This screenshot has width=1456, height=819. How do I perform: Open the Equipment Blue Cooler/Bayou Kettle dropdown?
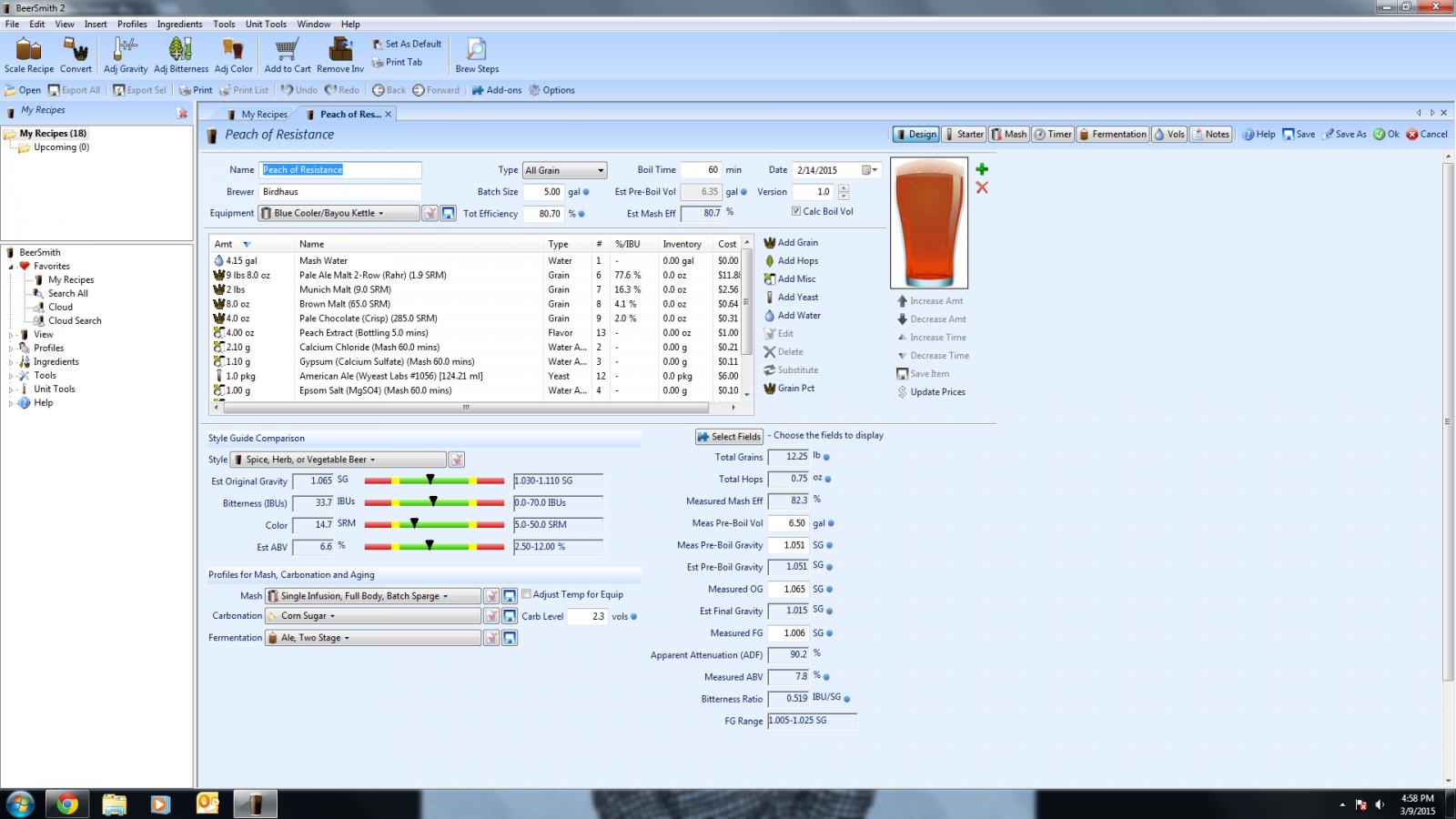[x=338, y=213]
